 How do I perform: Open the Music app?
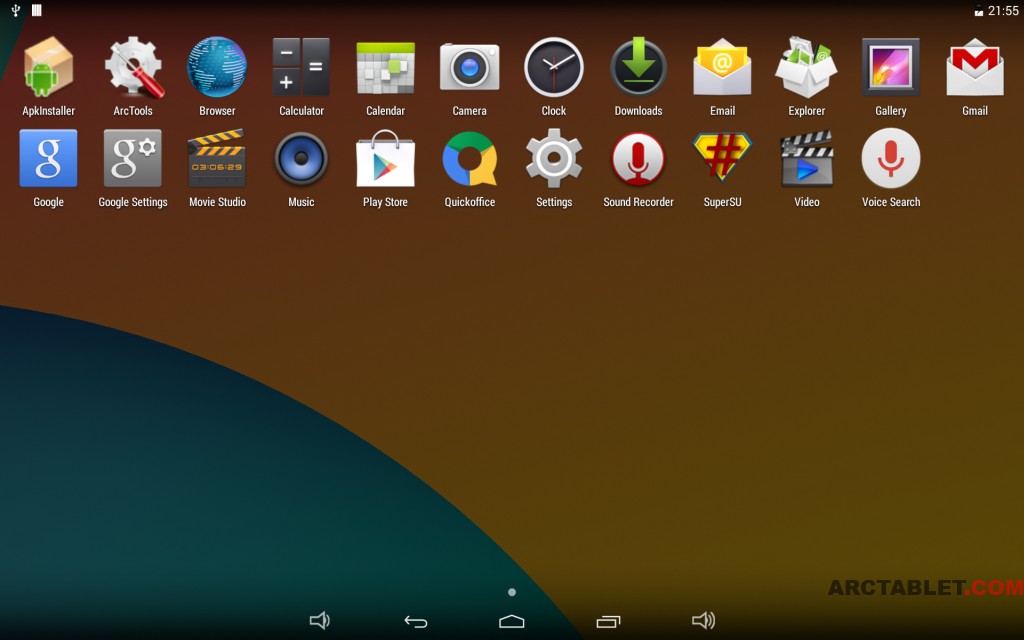(x=301, y=159)
